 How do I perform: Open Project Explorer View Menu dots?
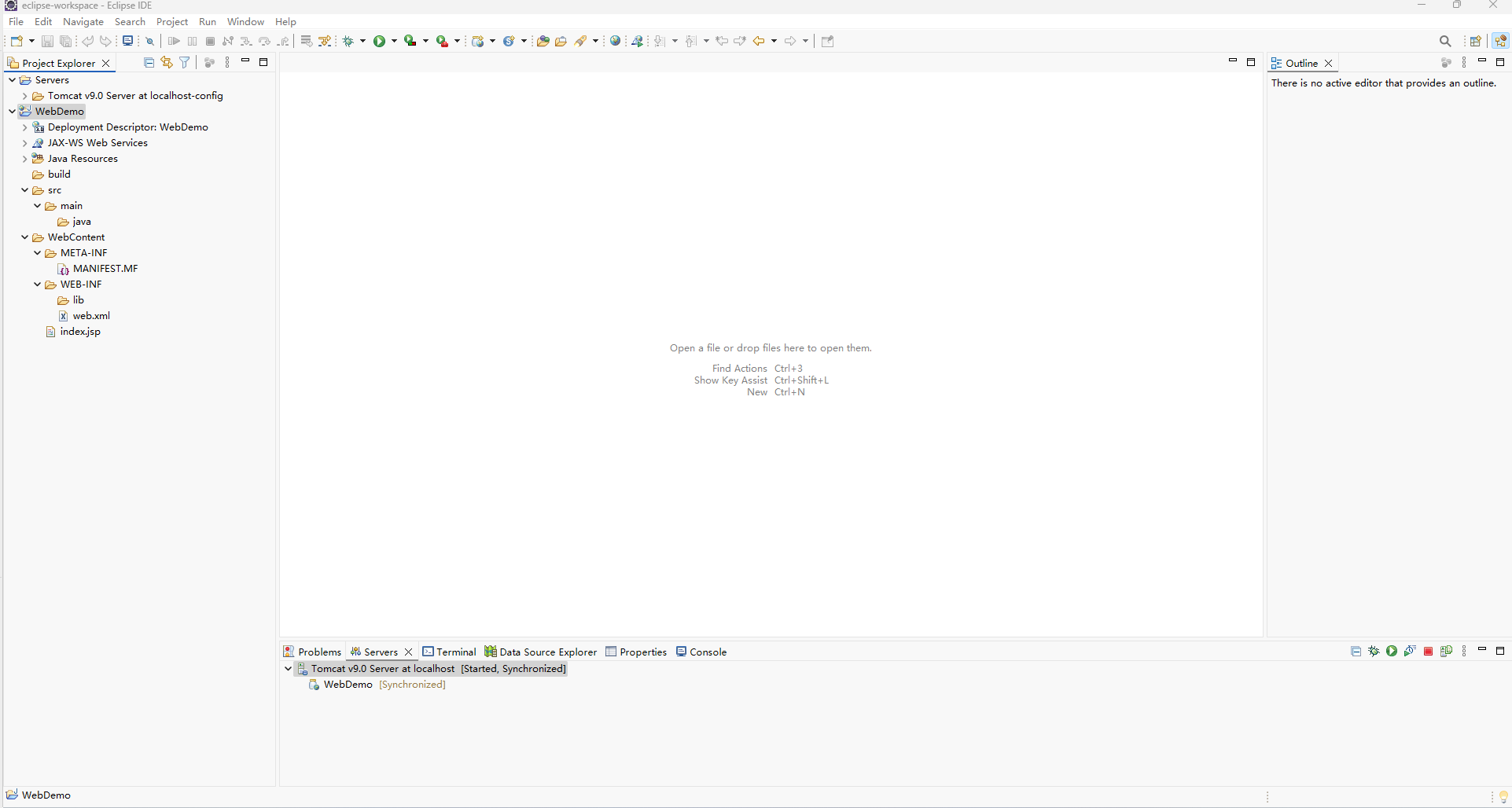[227, 62]
